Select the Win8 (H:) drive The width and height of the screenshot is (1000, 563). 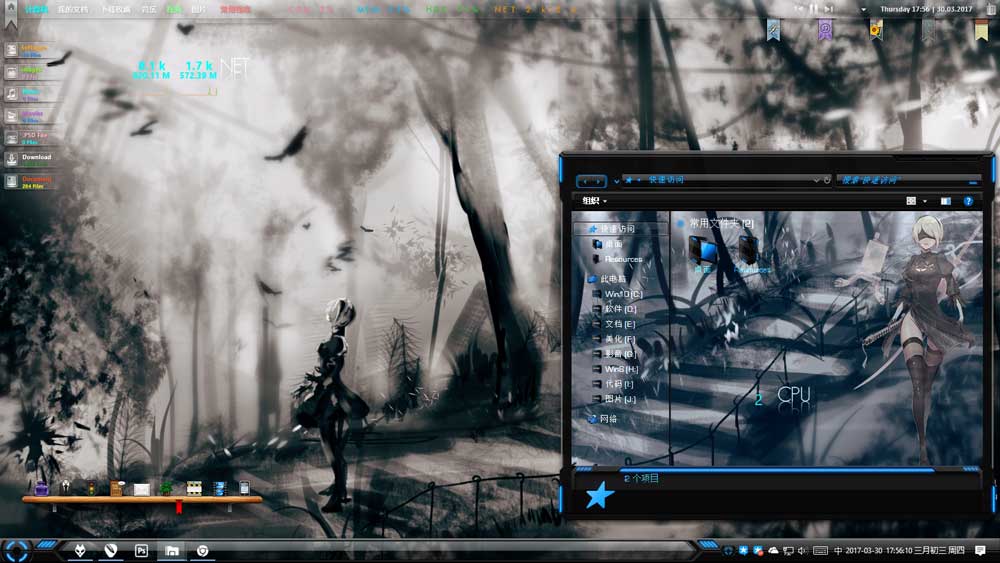pyautogui.click(x=615, y=369)
